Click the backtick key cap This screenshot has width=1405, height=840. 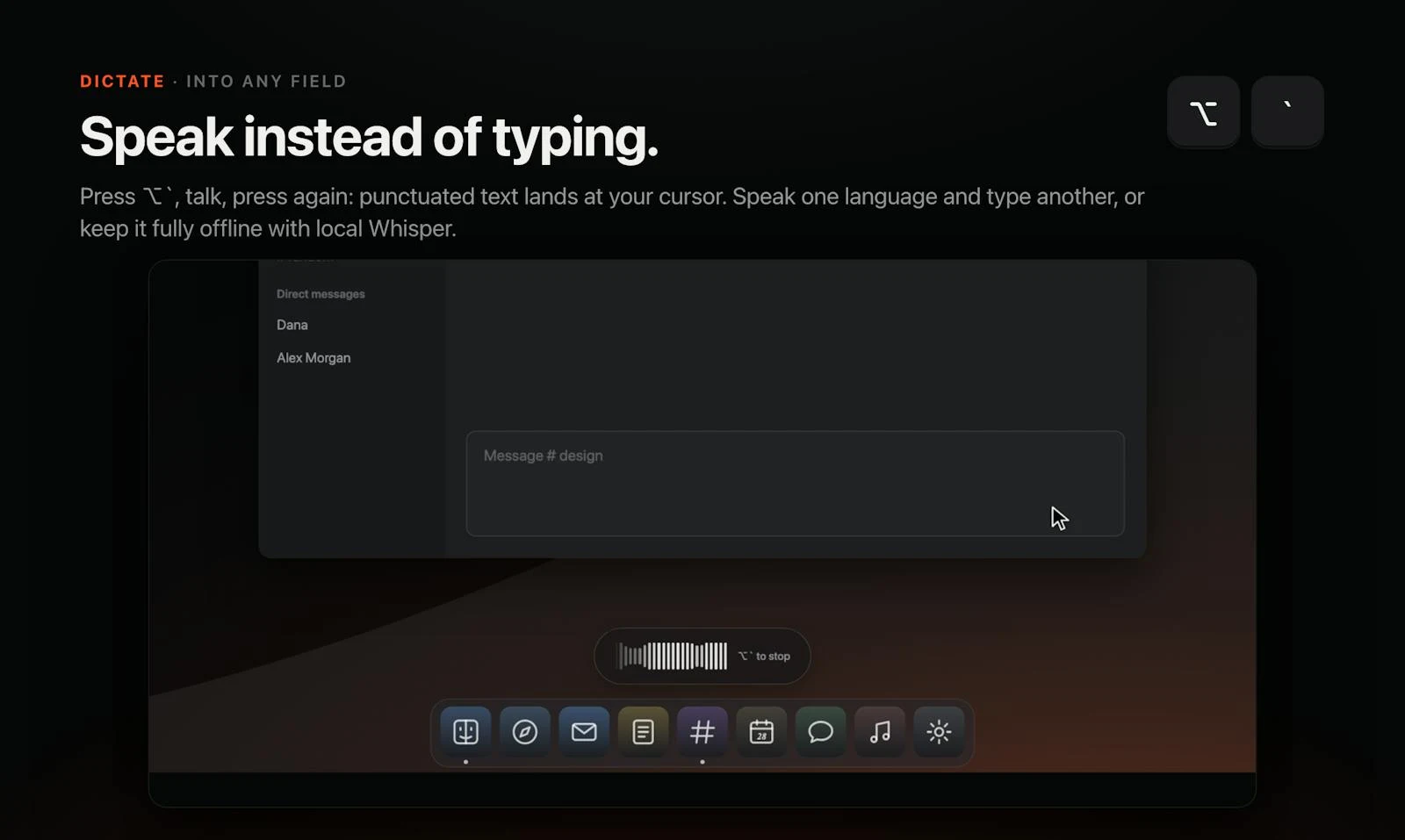click(1287, 111)
